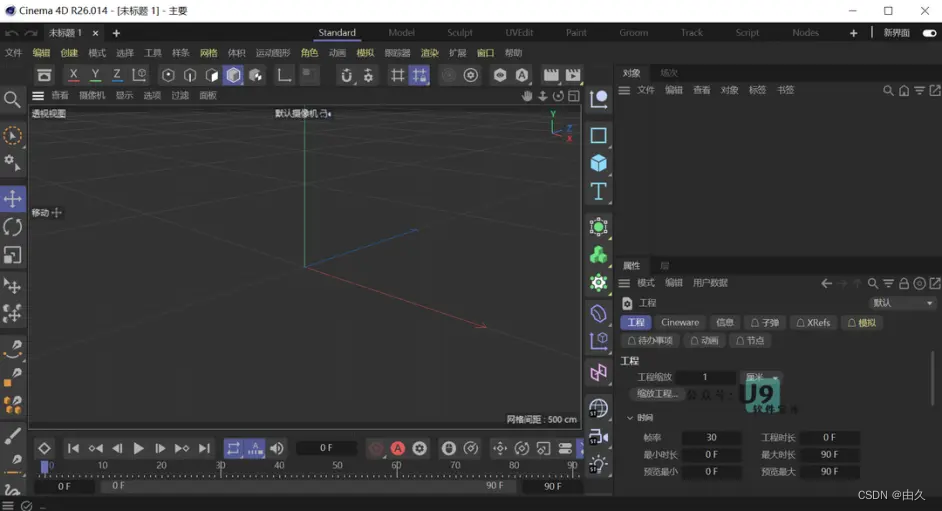Open the XRefs tab
The height and width of the screenshot is (511, 942).
coord(813,323)
